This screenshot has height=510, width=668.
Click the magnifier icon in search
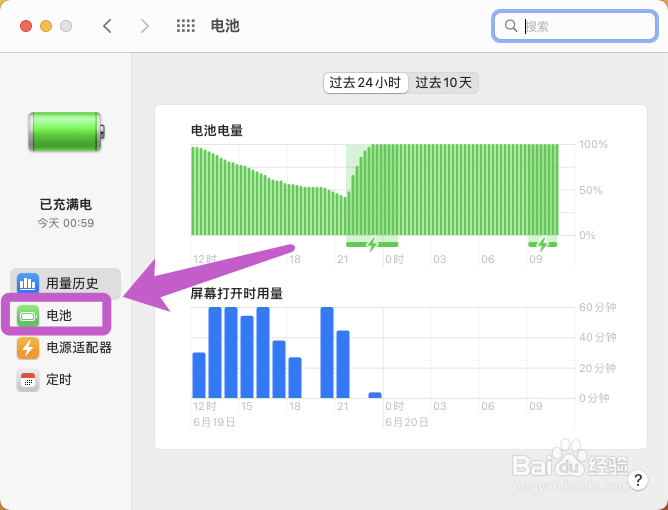click(510, 26)
